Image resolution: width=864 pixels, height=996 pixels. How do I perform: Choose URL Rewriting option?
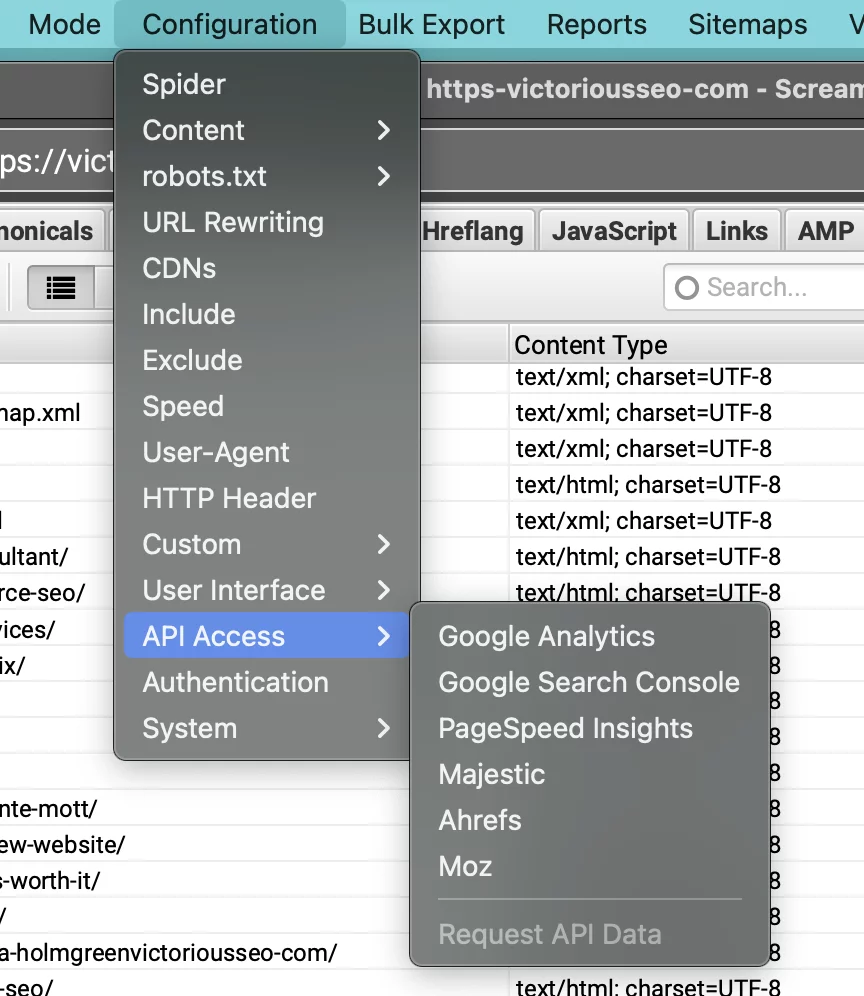[x=267, y=222]
